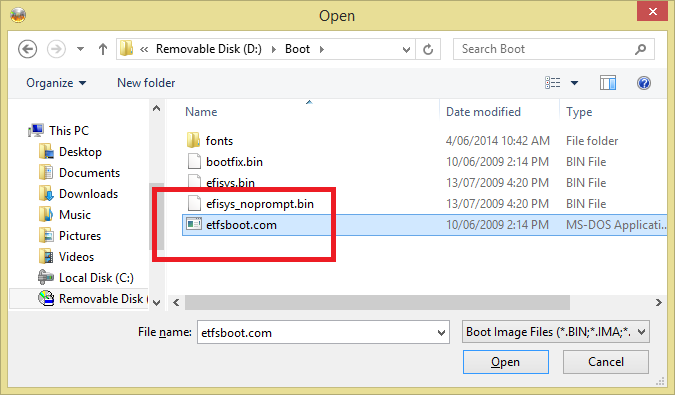Open Help with the question mark icon
The width and height of the screenshot is (677, 397).
[644, 83]
